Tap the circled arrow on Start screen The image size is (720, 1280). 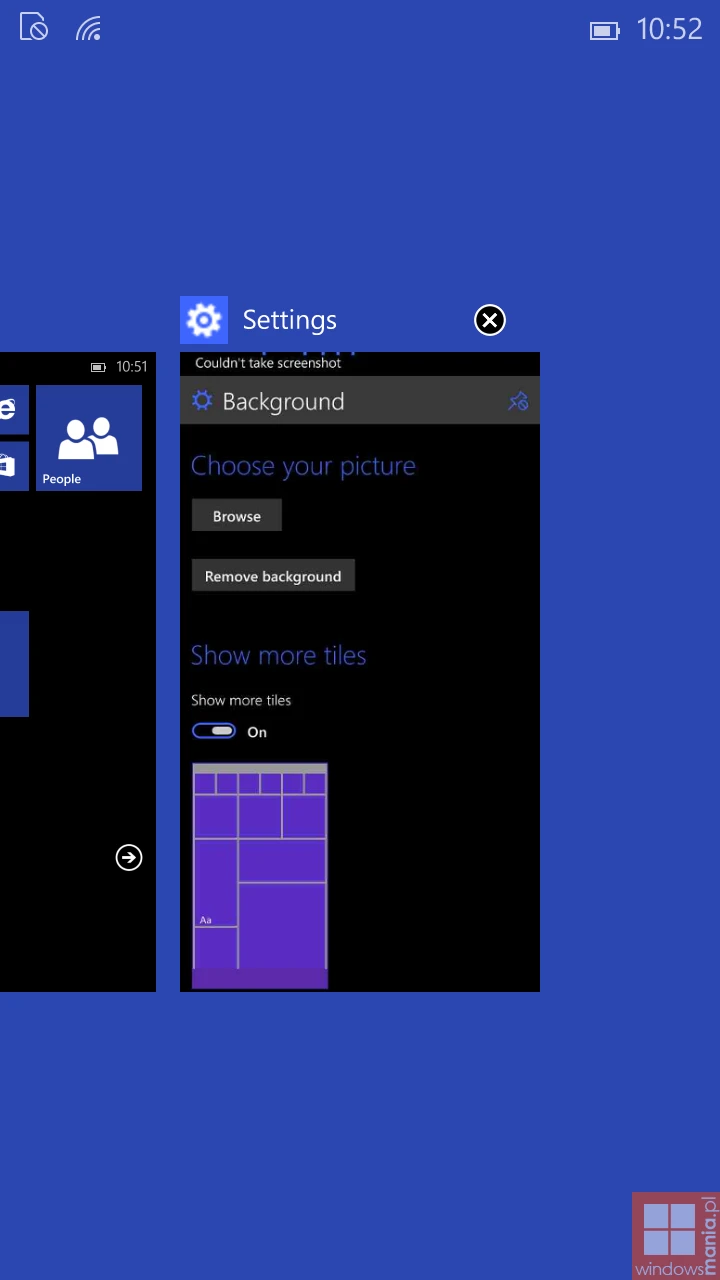coord(129,857)
